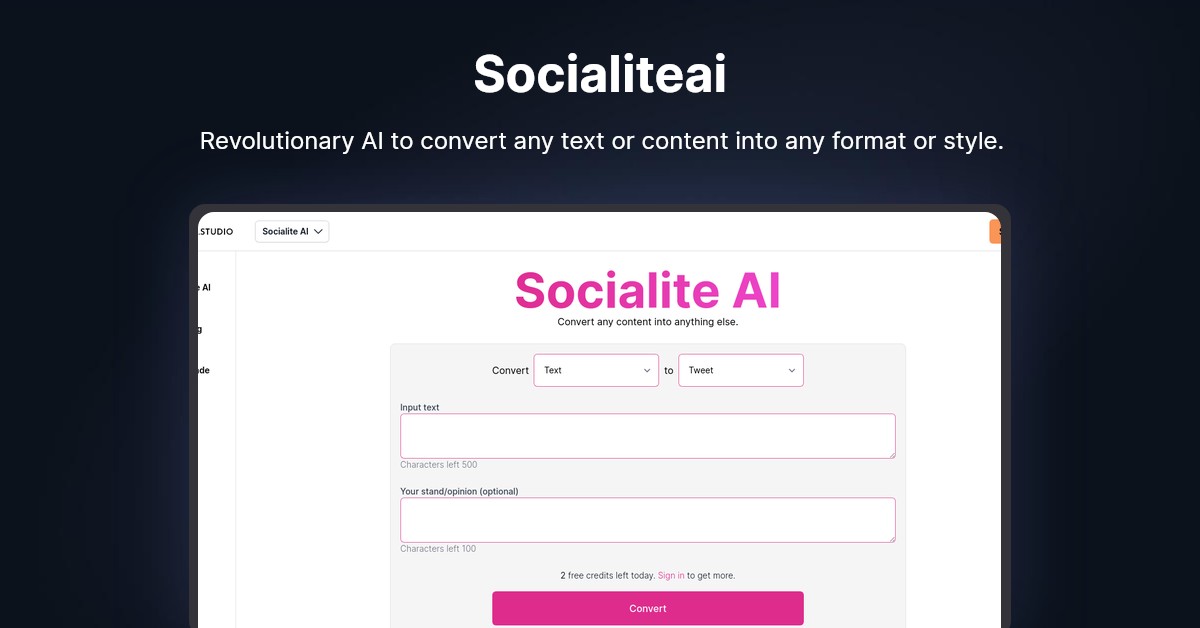Click the arrow icon in the Text dropdown
This screenshot has height=628, width=1200.
tap(647, 370)
